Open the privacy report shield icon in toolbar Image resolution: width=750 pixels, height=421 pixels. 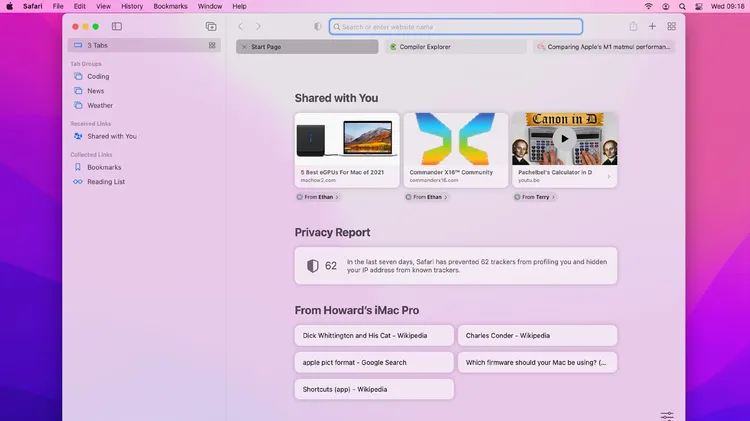318,27
